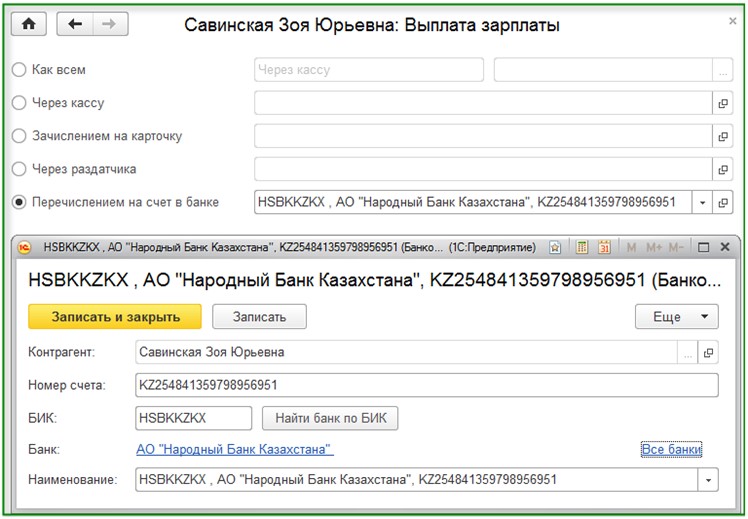Screen dimensions: 748x519
Task: Navigate back with the left arrow
Action: click(x=75, y=24)
